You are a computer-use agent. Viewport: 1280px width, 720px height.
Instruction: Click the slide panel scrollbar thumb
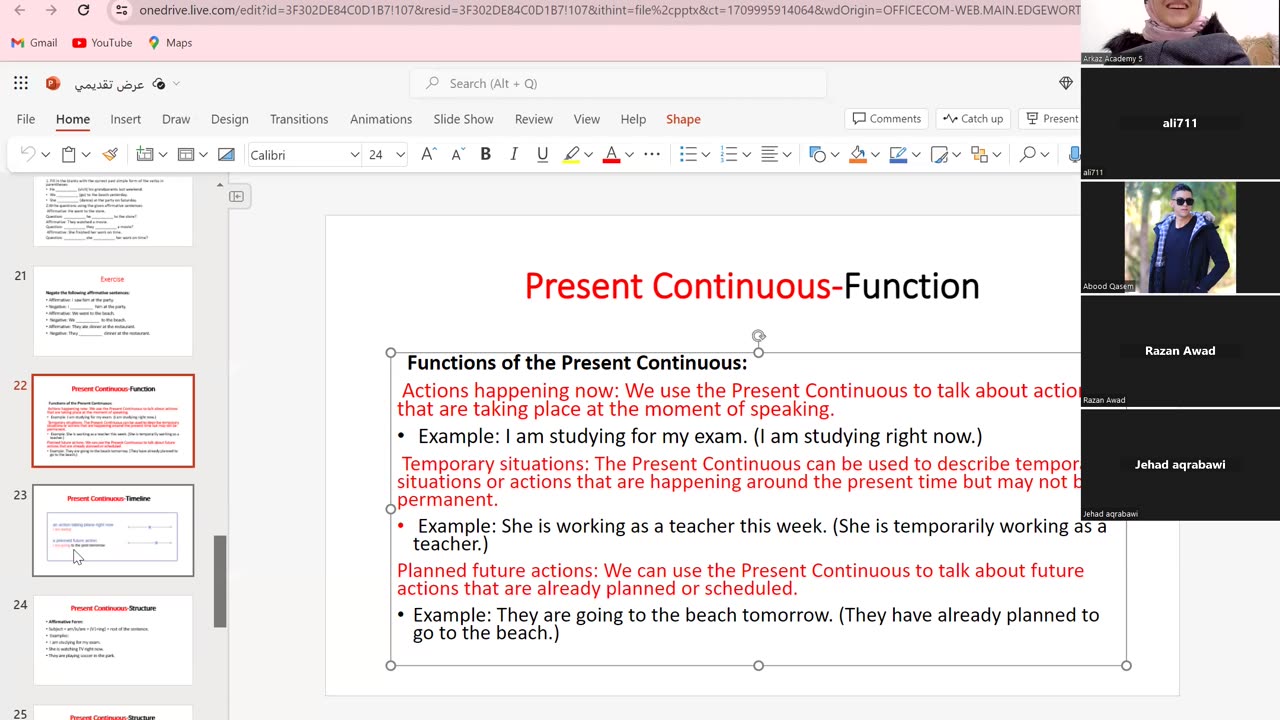220,581
